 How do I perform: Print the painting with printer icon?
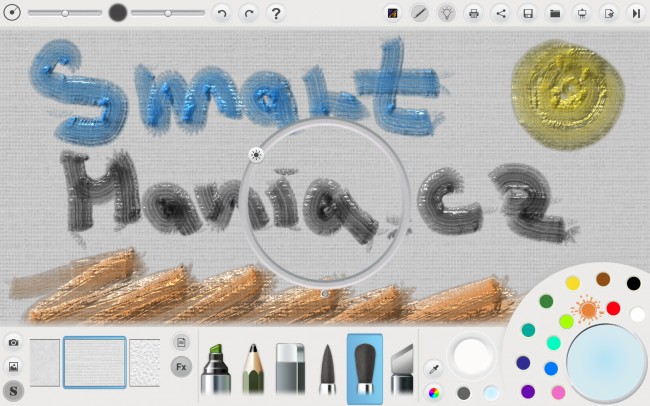click(x=474, y=14)
